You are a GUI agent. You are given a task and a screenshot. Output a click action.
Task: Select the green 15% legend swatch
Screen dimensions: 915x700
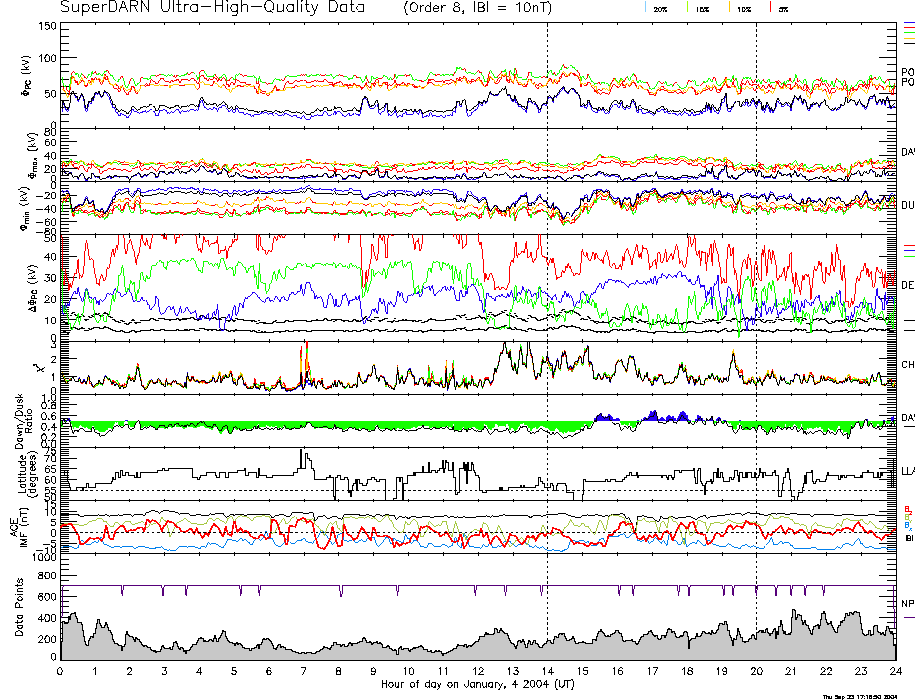pyautogui.click(x=687, y=8)
